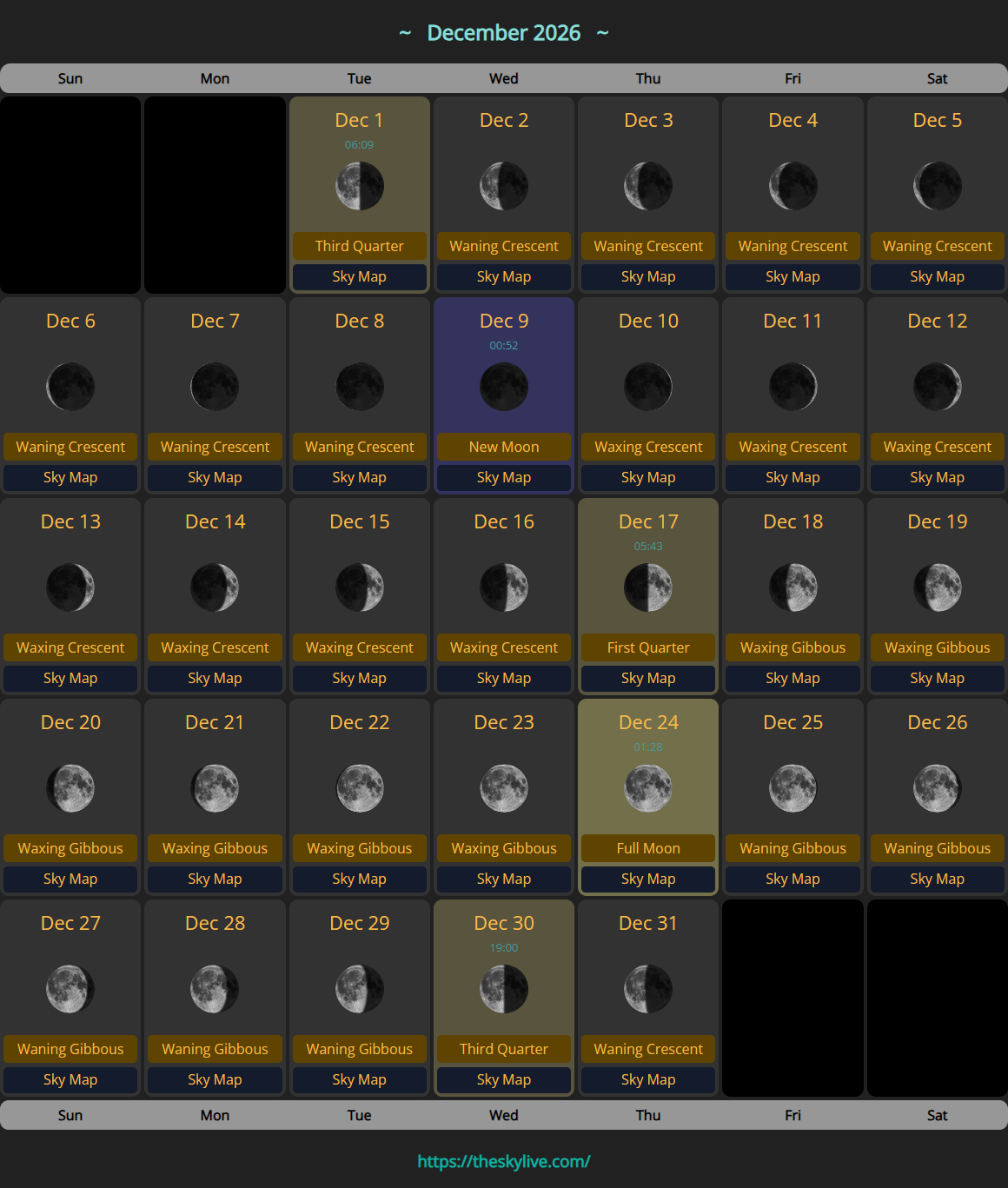Visit the theskylive.com link
1008x1188 pixels.
pos(504,1160)
